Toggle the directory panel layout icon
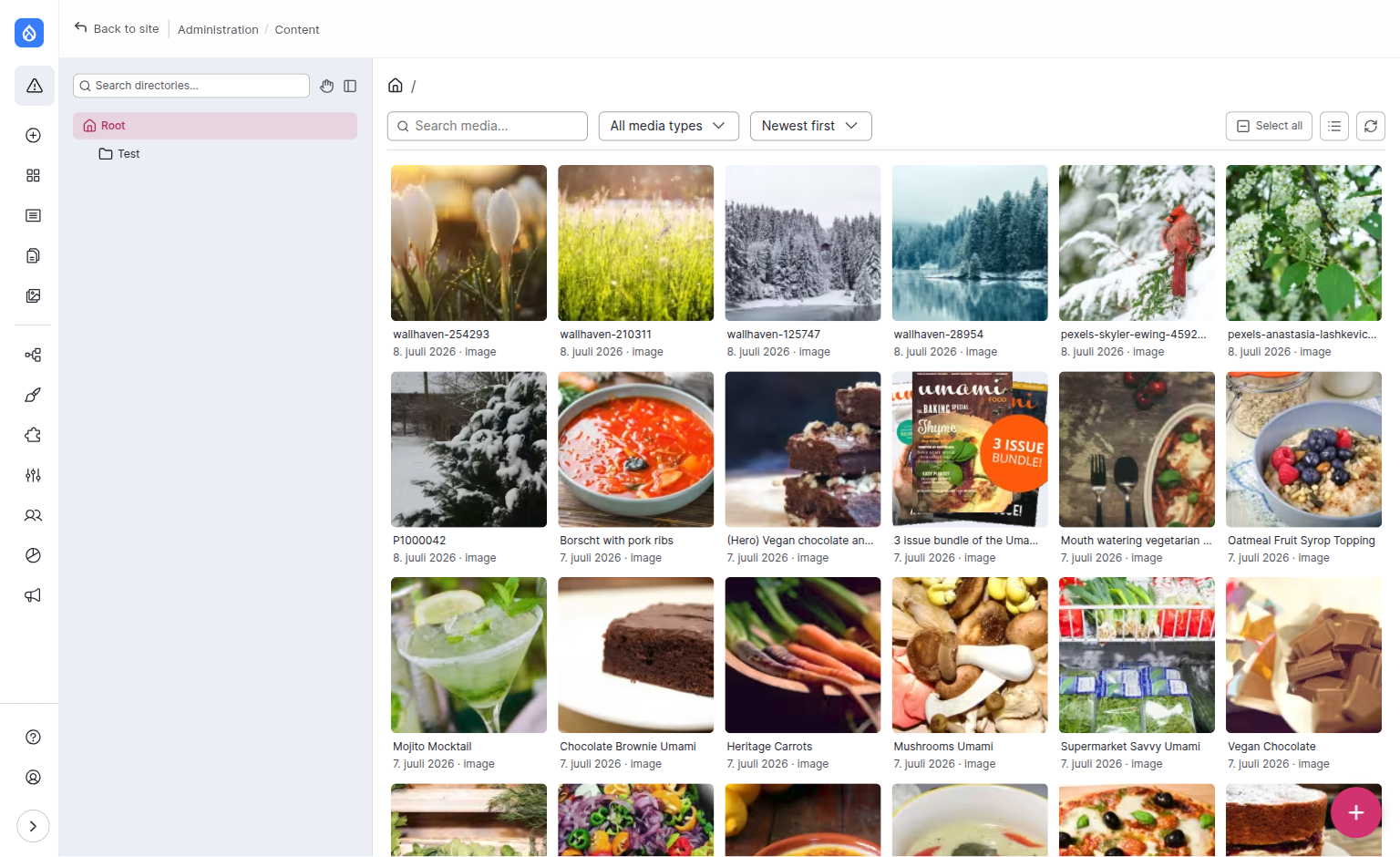Screen dimensions: 1400x857 [x=350, y=86]
